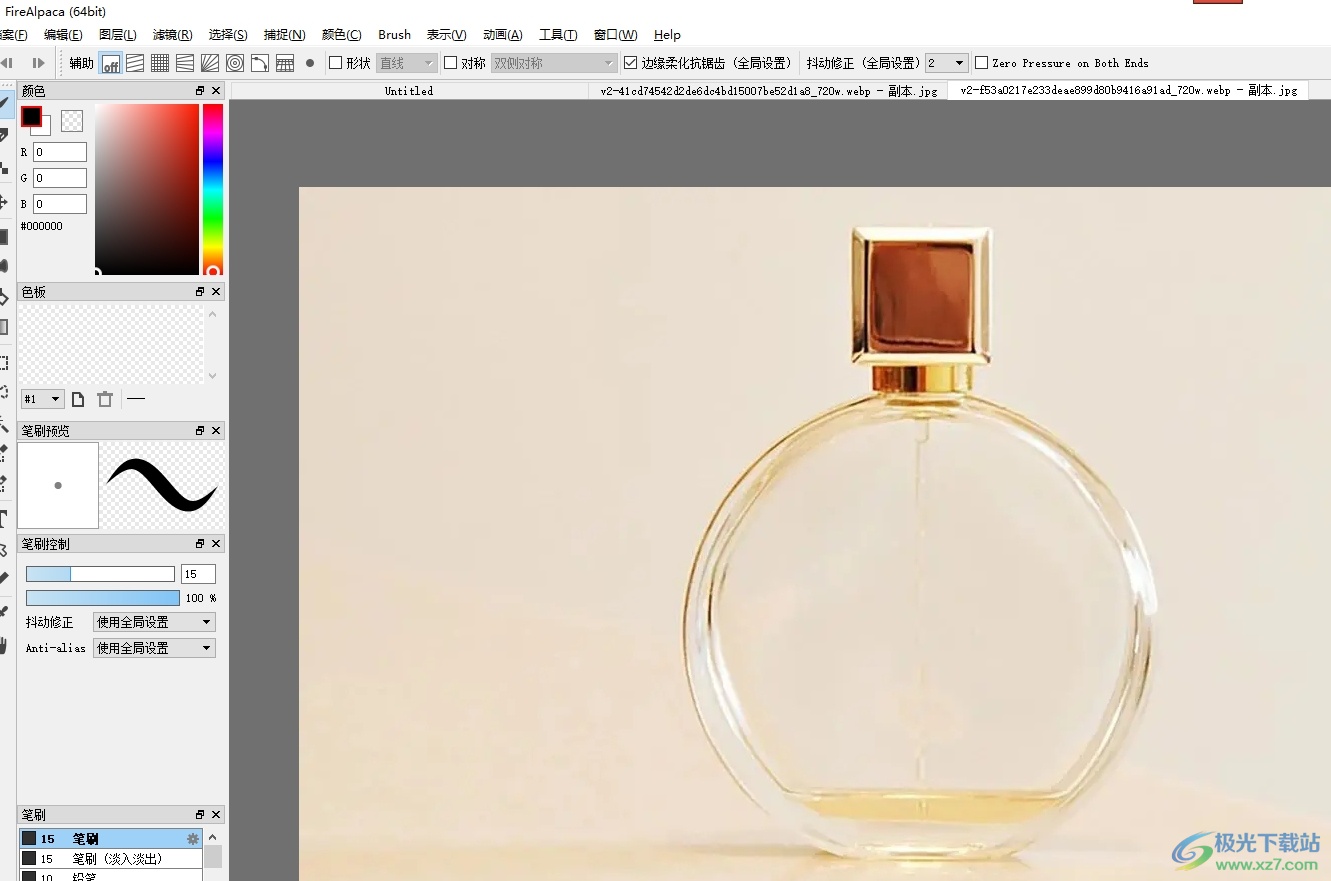1331x881 pixels.
Task: Click the add new color icon in palette
Action: tap(78, 399)
